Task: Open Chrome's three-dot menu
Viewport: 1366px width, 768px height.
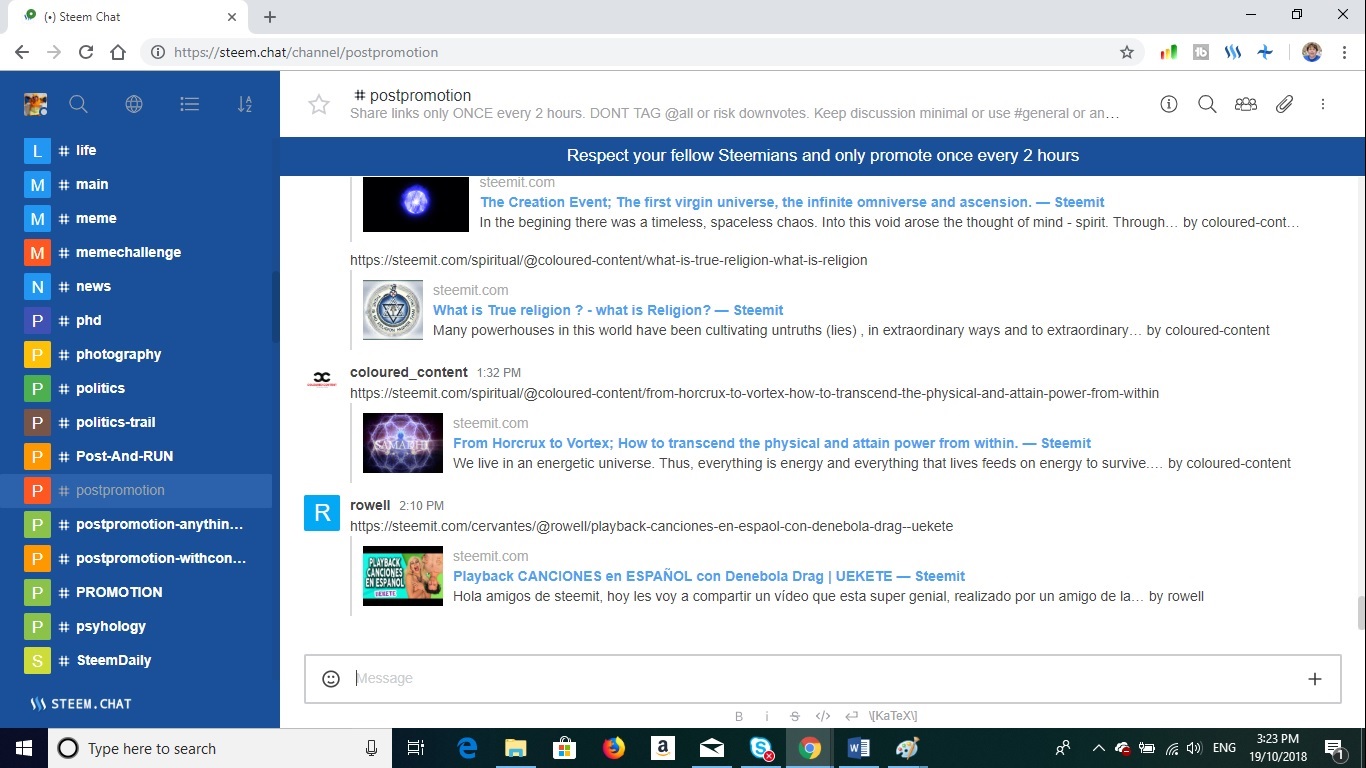Action: point(1344,52)
